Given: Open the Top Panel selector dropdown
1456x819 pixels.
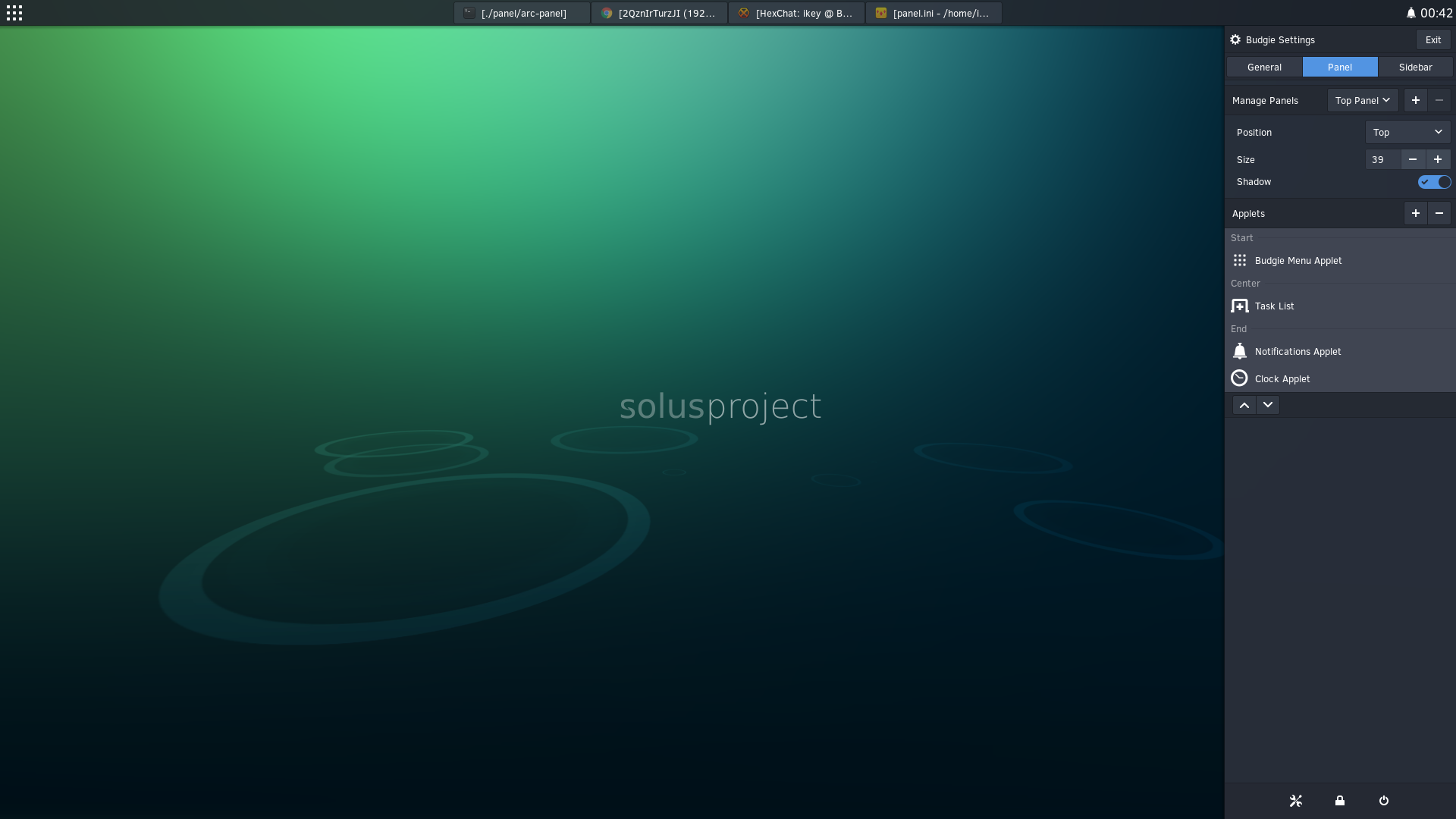Looking at the screenshot, I should pos(1363,100).
